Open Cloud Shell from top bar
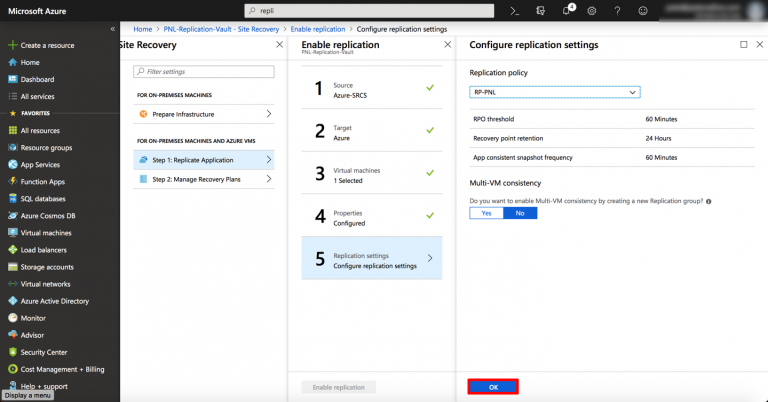768x402 pixels. pos(514,11)
